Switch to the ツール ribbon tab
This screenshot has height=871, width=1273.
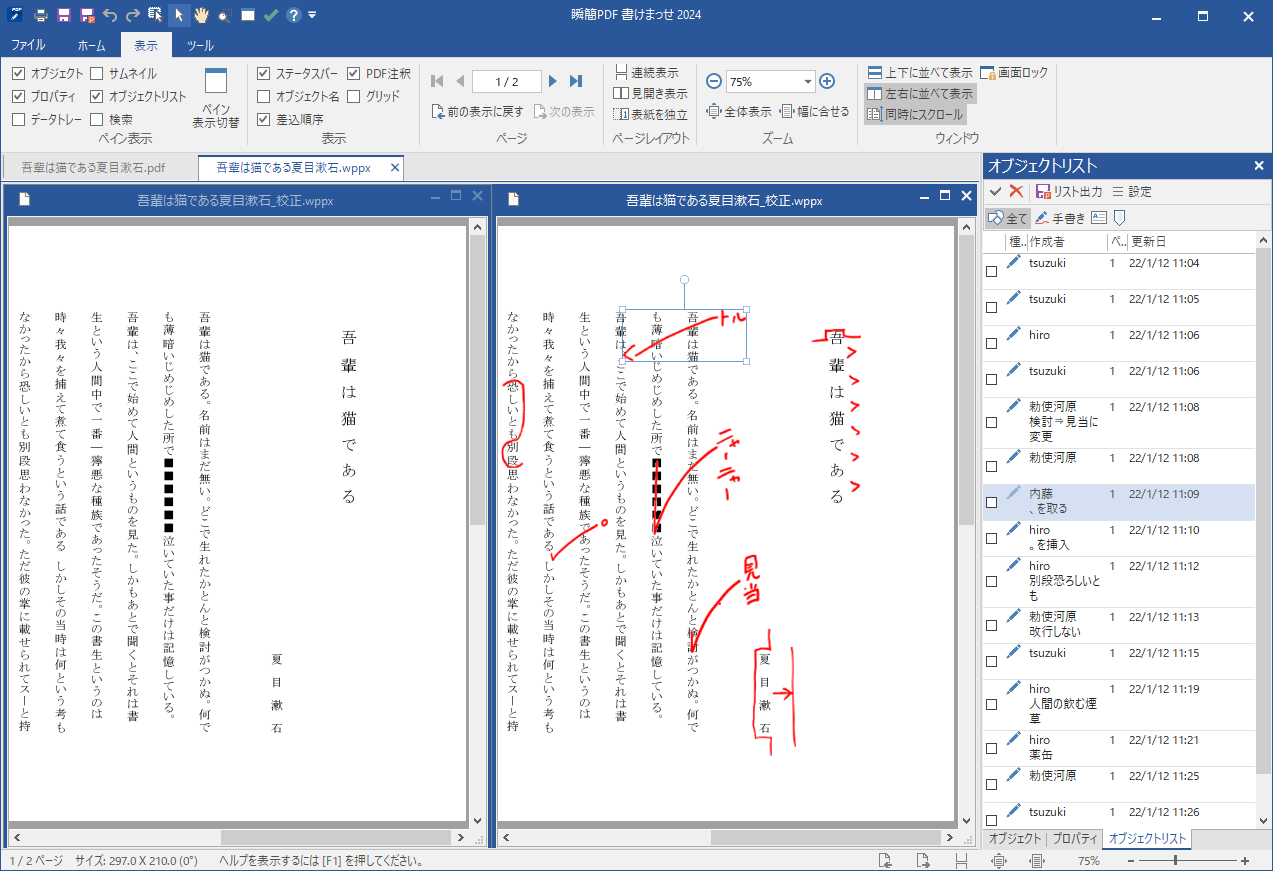click(200, 46)
